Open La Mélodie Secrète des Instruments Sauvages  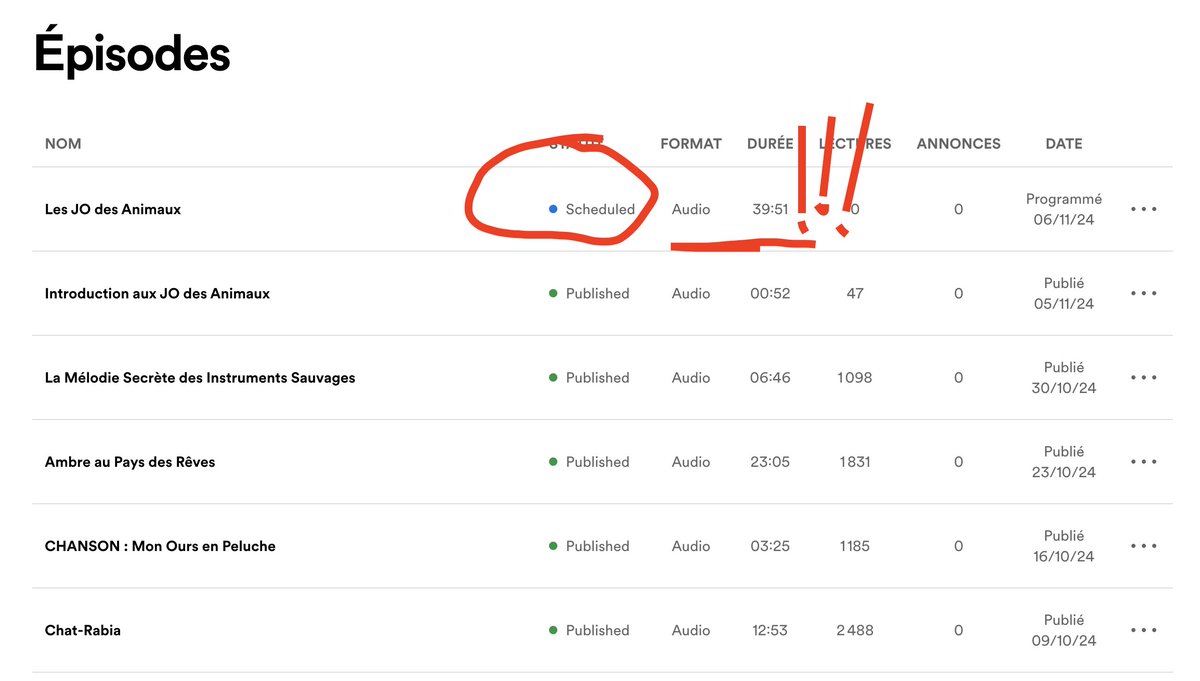point(200,378)
